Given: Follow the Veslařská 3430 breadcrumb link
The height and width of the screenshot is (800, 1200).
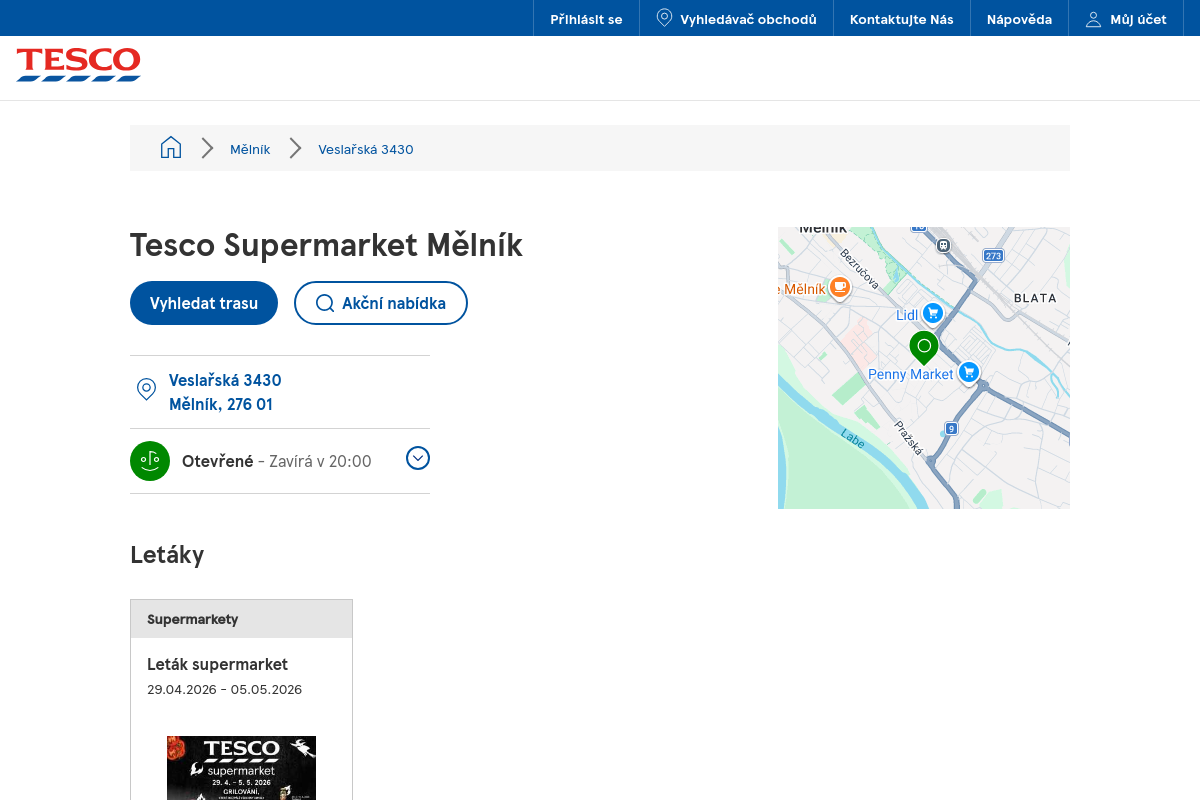Looking at the screenshot, I should (x=366, y=149).
